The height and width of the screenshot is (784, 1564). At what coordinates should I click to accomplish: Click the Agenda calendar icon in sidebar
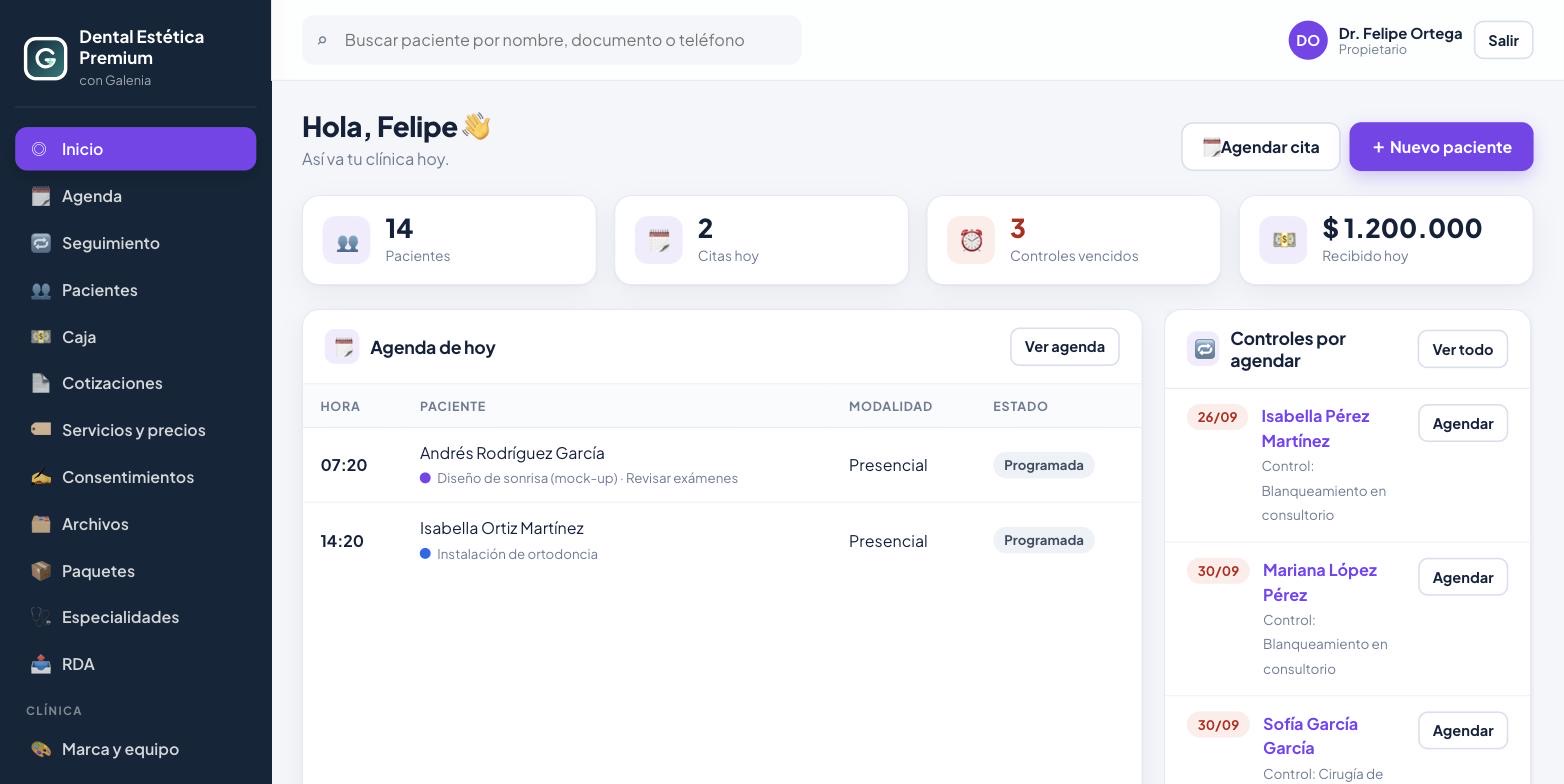pos(40,196)
